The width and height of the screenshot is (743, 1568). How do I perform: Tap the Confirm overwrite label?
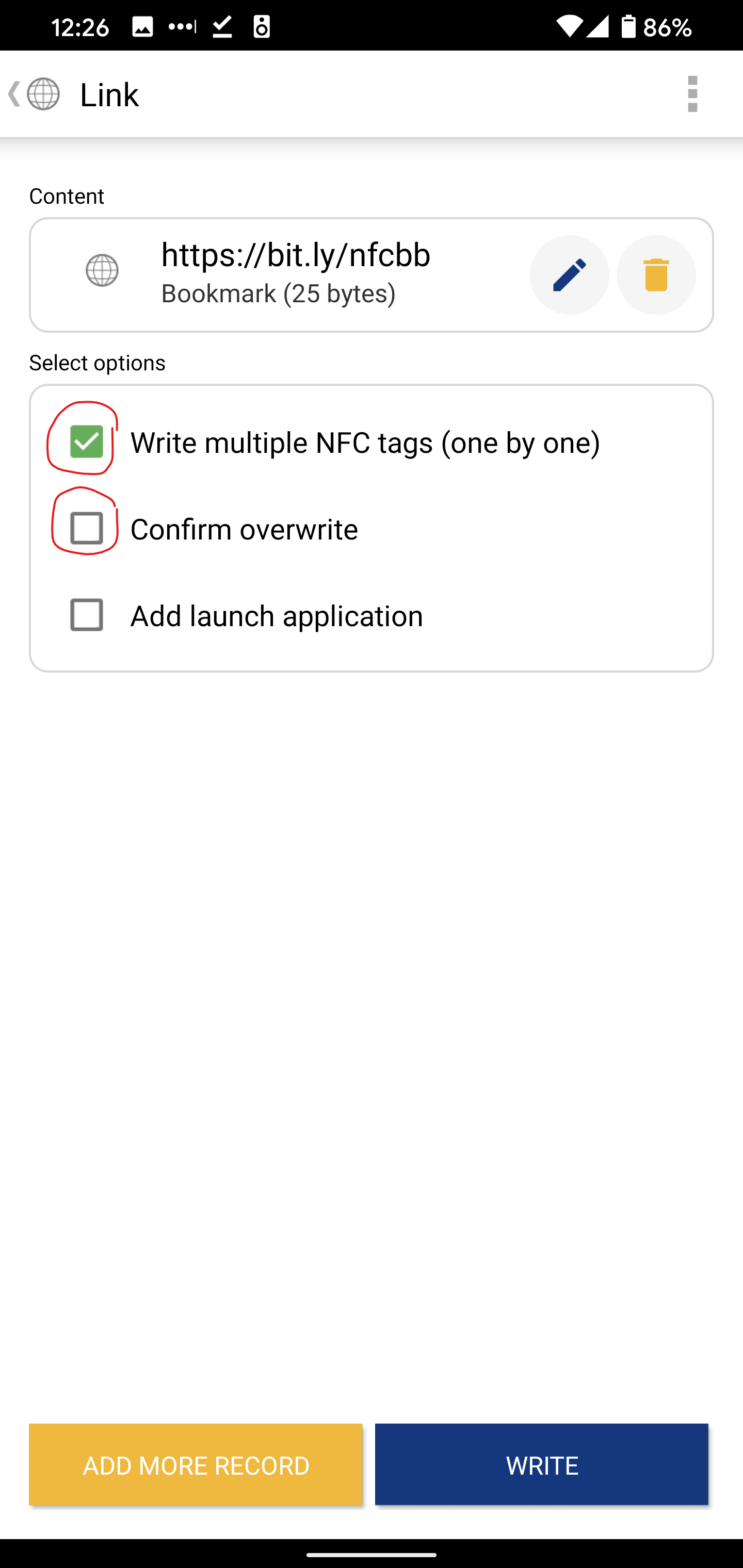tap(244, 529)
